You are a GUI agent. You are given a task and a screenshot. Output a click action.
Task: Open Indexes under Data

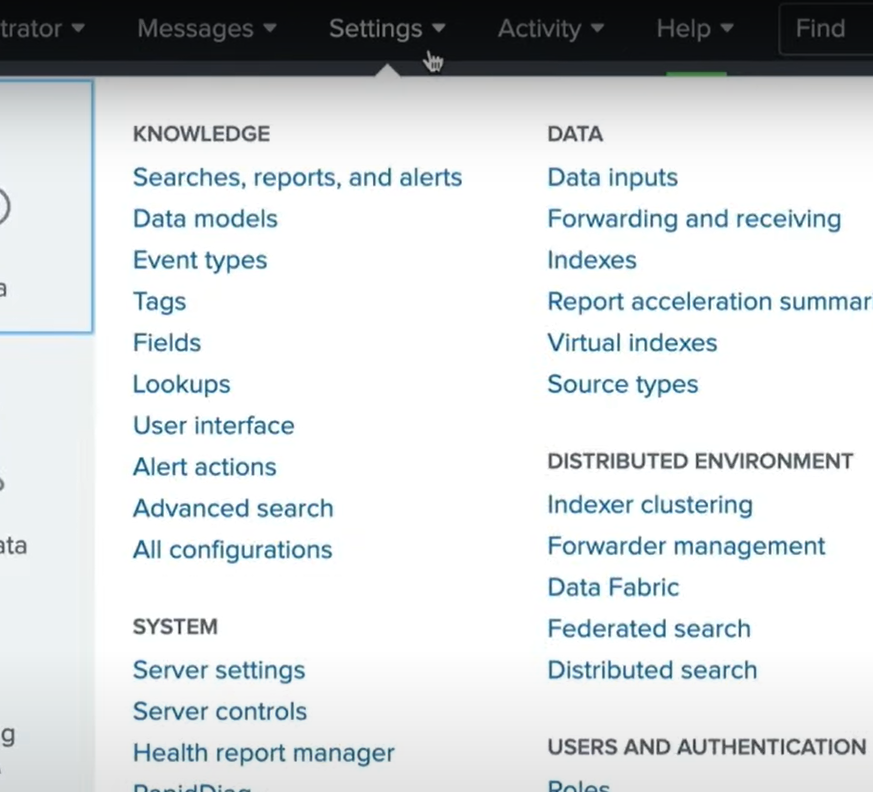tap(591, 261)
